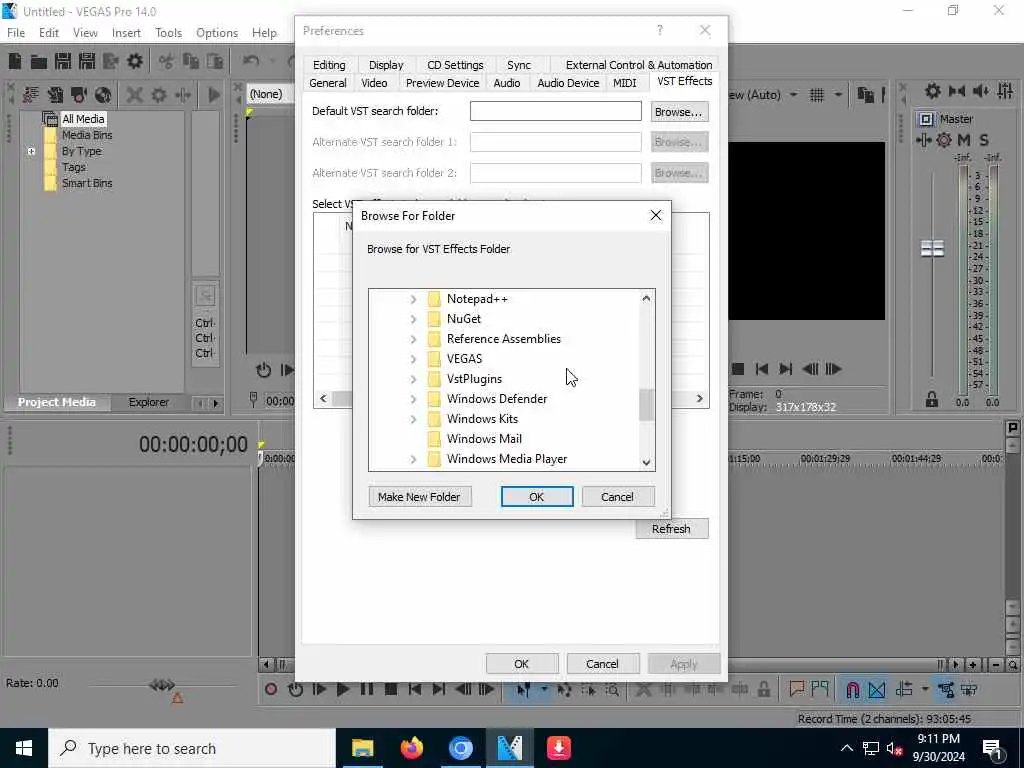Click the Windows Start button

coord(24,748)
